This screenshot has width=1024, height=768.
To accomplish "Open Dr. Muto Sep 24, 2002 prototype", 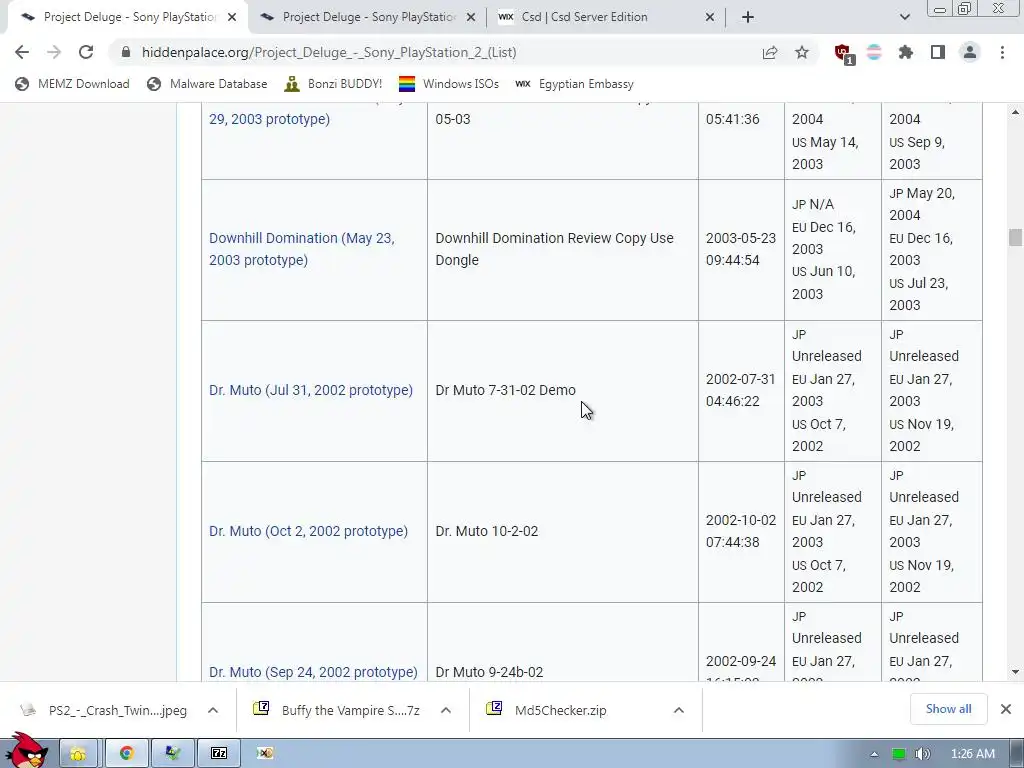I will click(313, 672).
